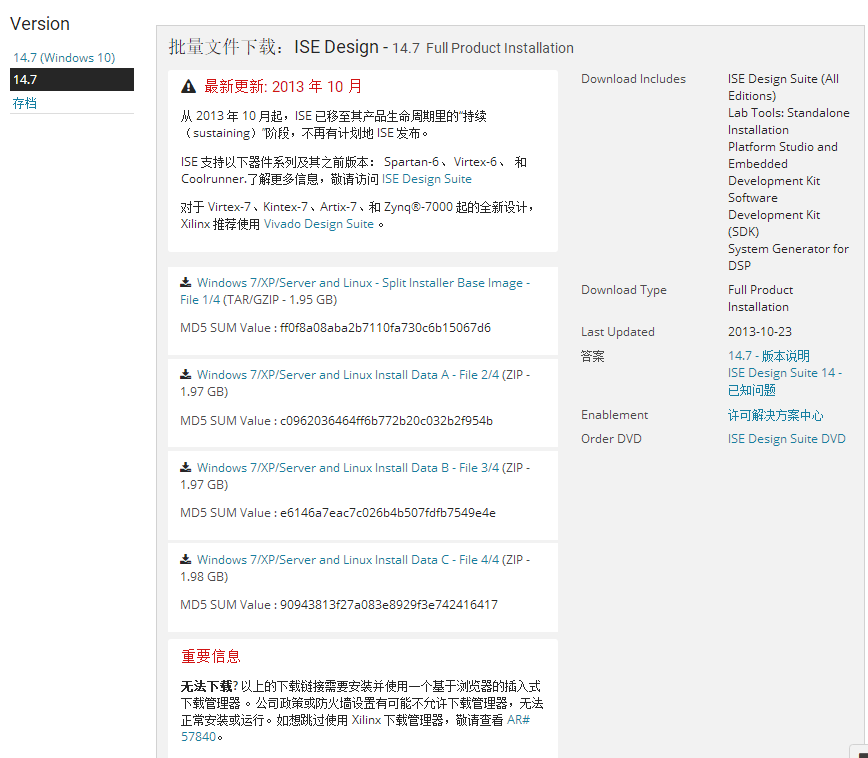Open the 存档 archive version link
This screenshot has height=758, width=868.
(x=24, y=103)
